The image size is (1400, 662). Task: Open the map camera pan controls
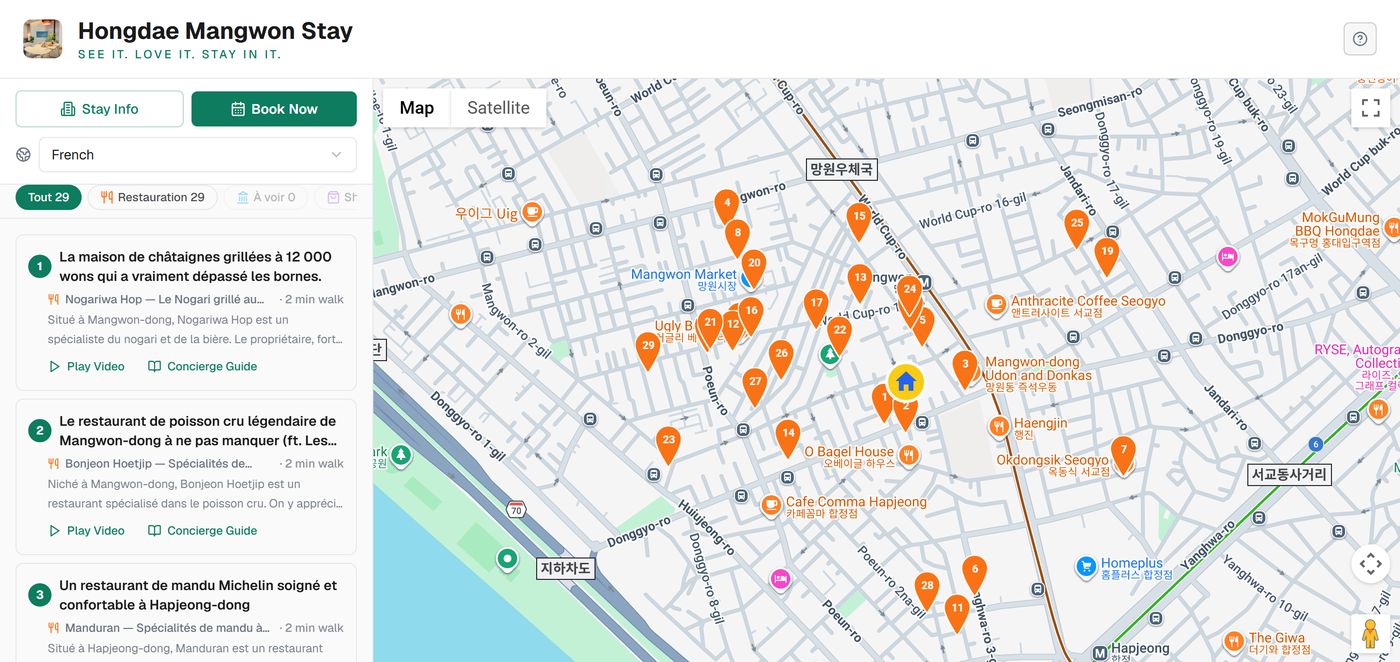[1370, 563]
